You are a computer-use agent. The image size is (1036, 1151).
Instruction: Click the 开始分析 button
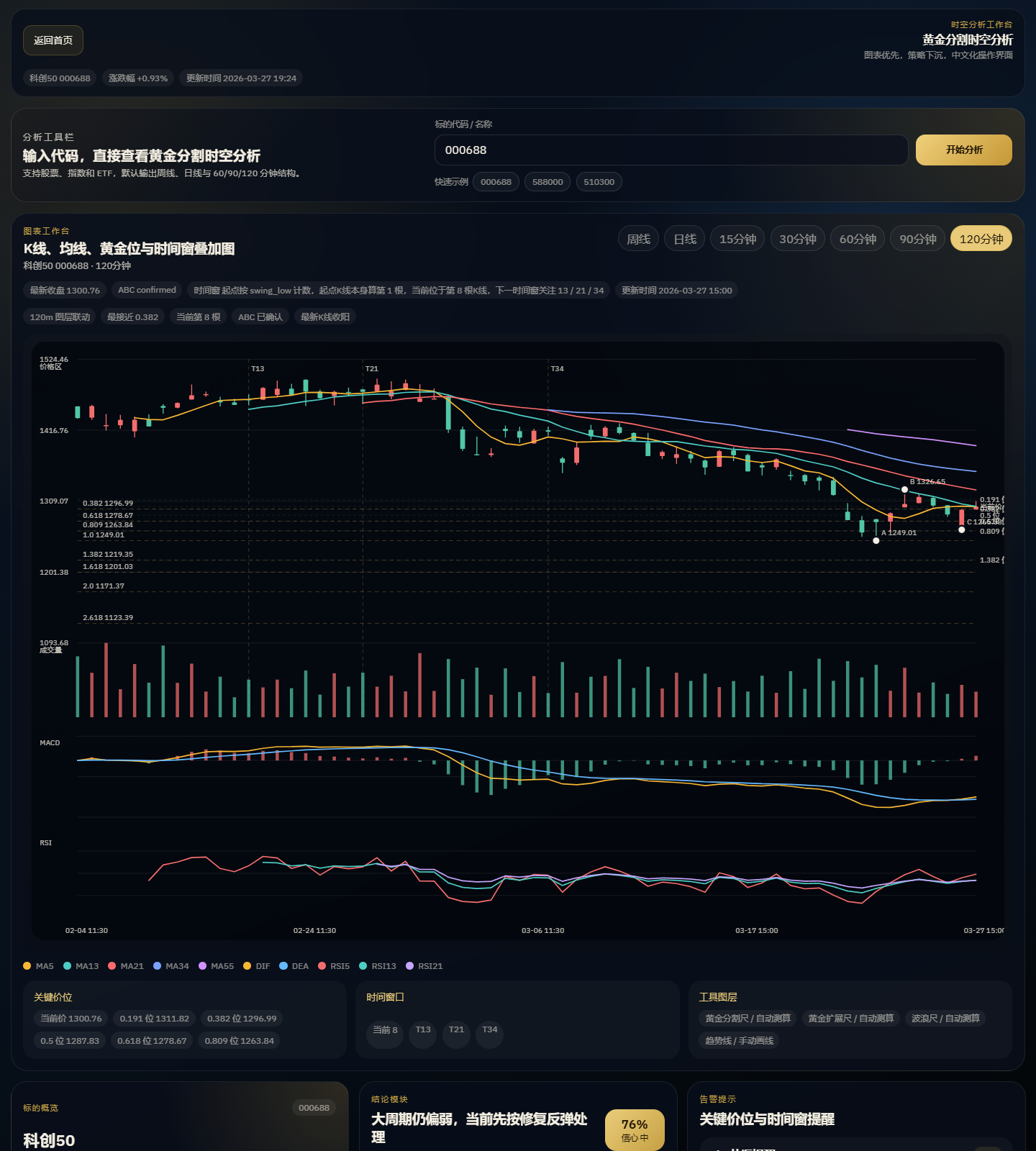964,150
